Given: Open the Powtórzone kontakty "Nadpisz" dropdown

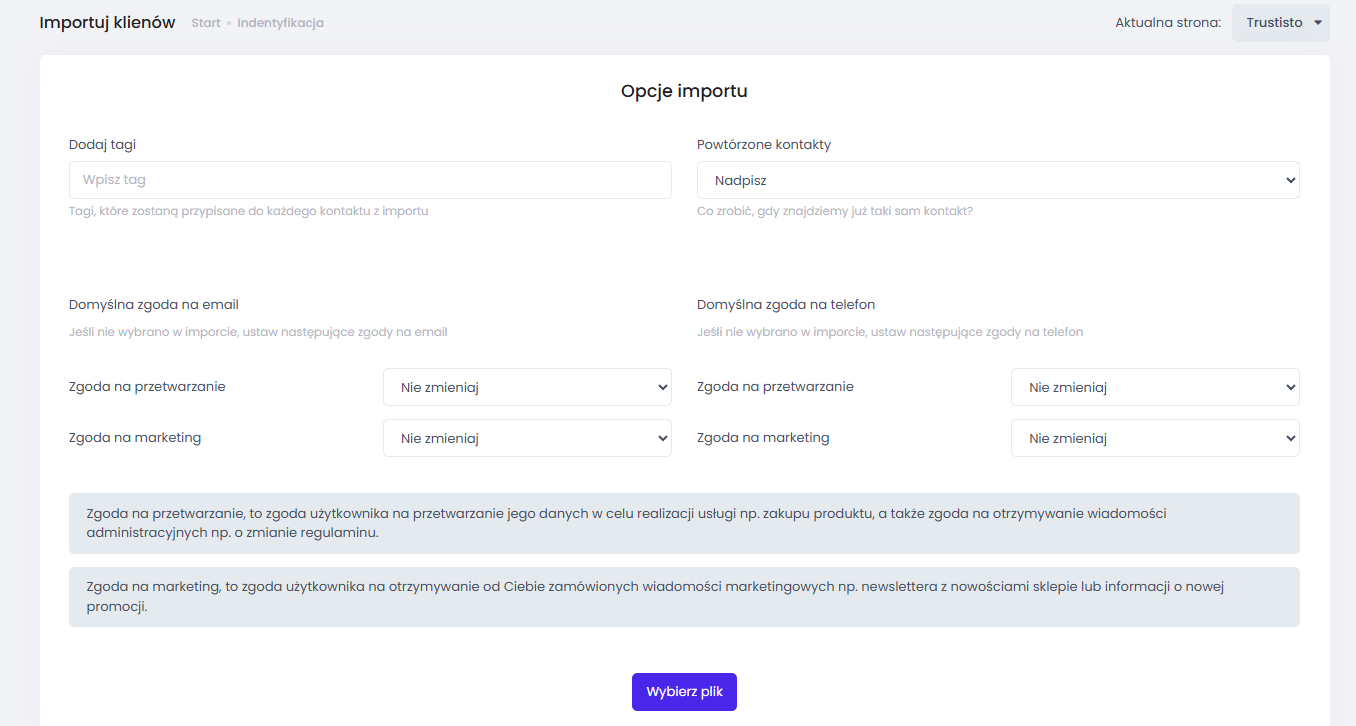Looking at the screenshot, I should tap(998, 180).
